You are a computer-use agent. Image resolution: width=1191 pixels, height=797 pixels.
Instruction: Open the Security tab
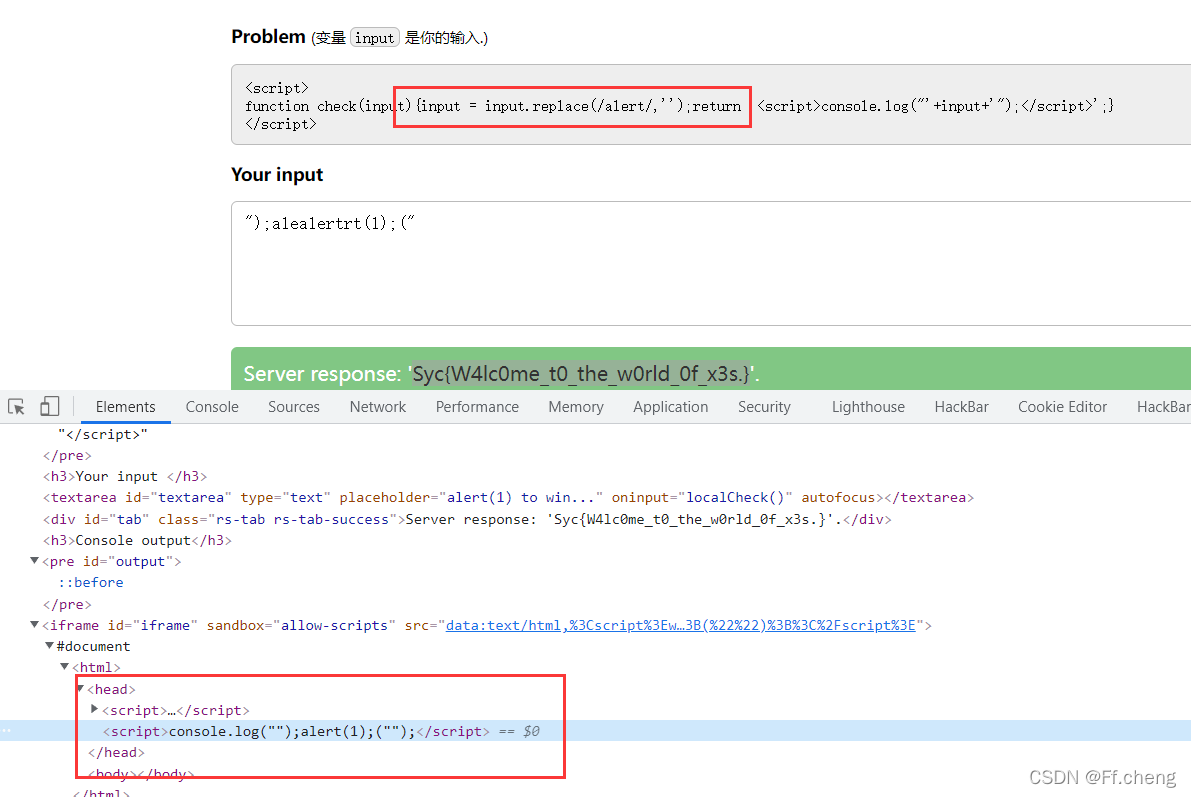point(764,407)
